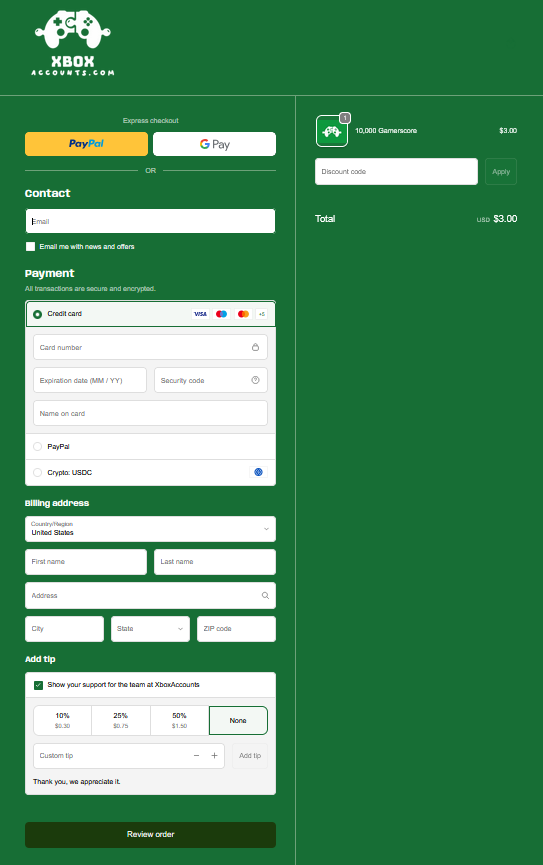This screenshot has width=543, height=865.
Task: Open the Country/Region dropdown
Action: (x=150, y=529)
